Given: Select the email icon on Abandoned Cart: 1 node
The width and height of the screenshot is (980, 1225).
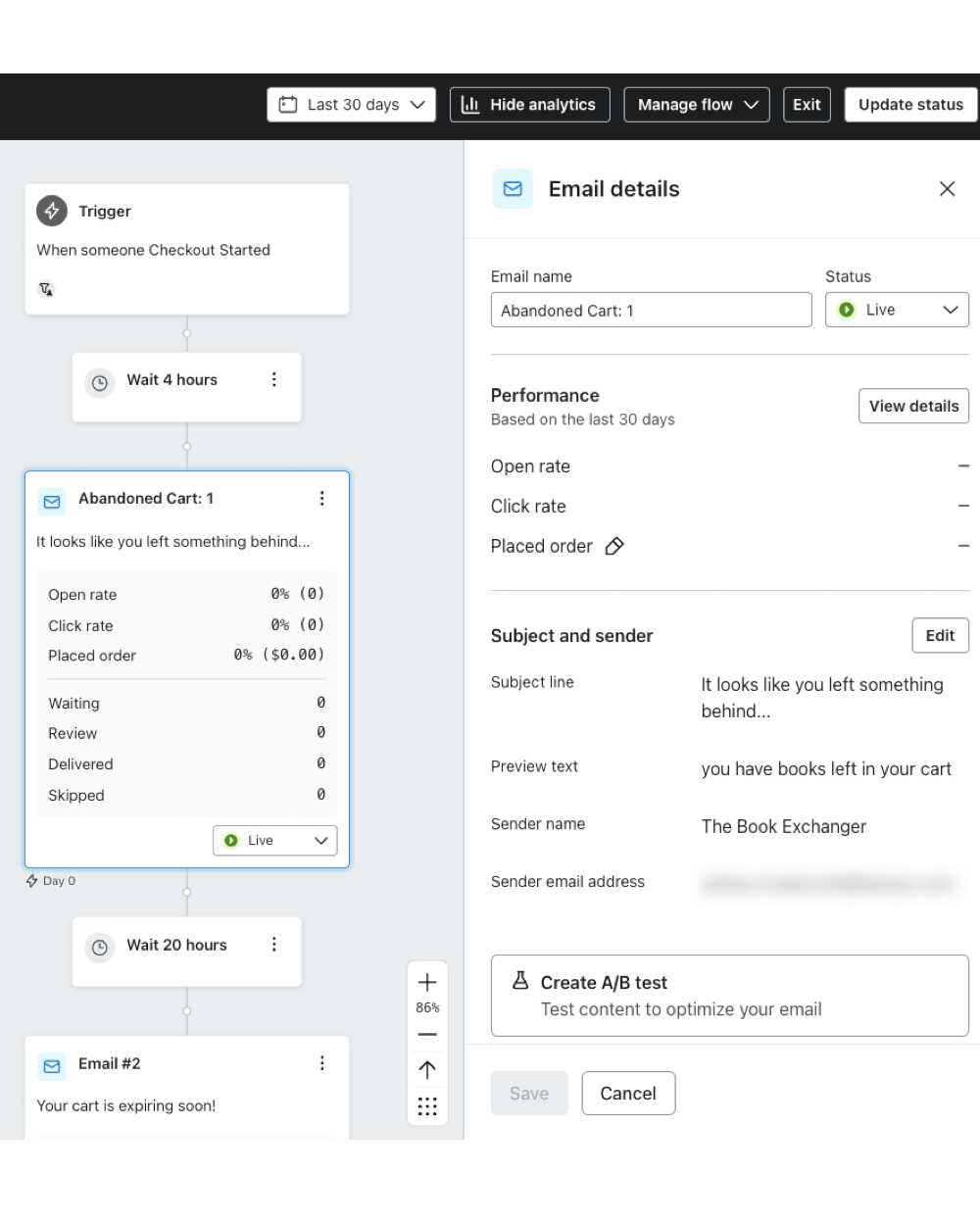Looking at the screenshot, I should pyautogui.click(x=51, y=502).
